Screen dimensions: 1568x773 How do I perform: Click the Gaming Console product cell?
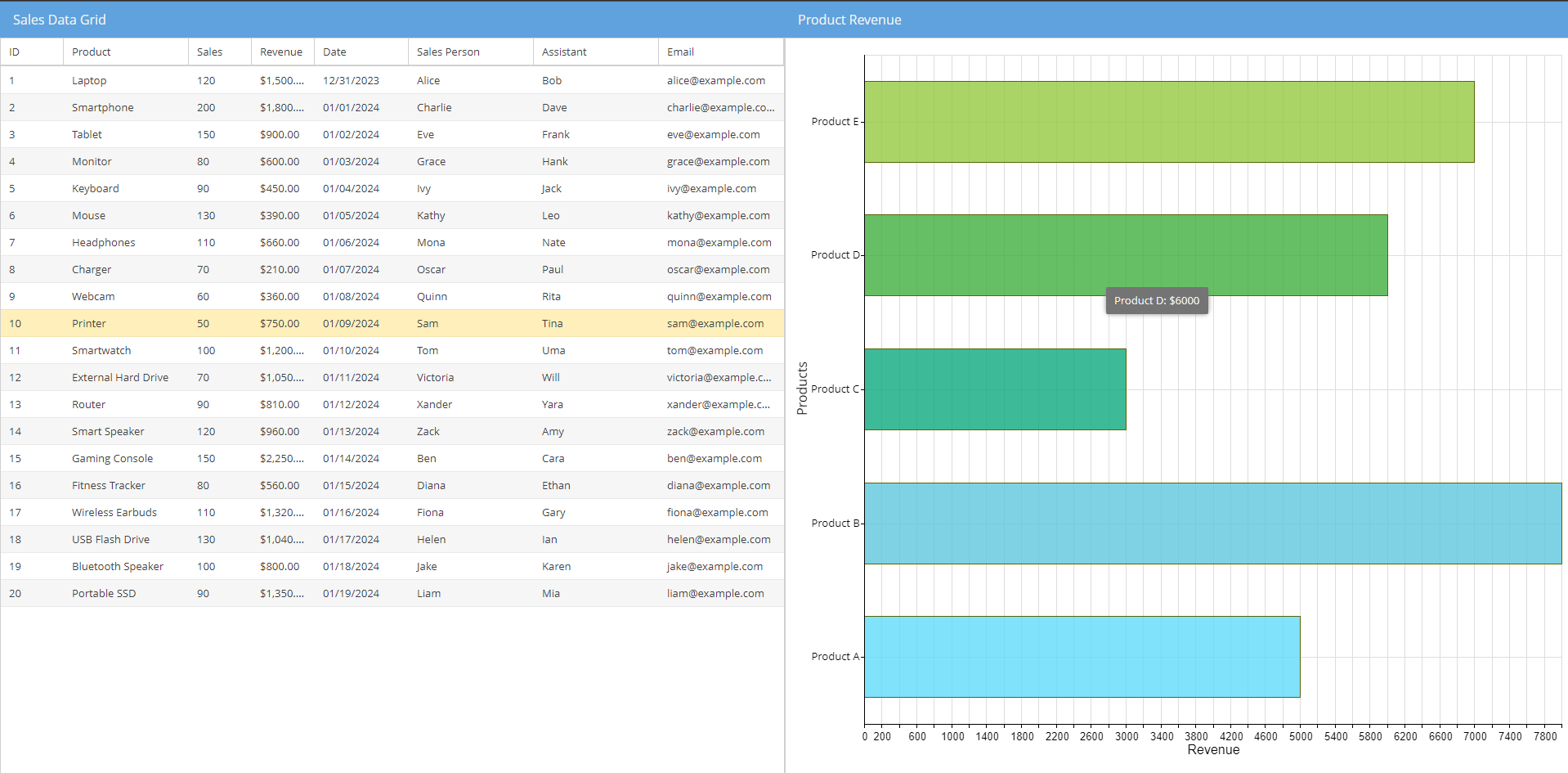point(126,458)
